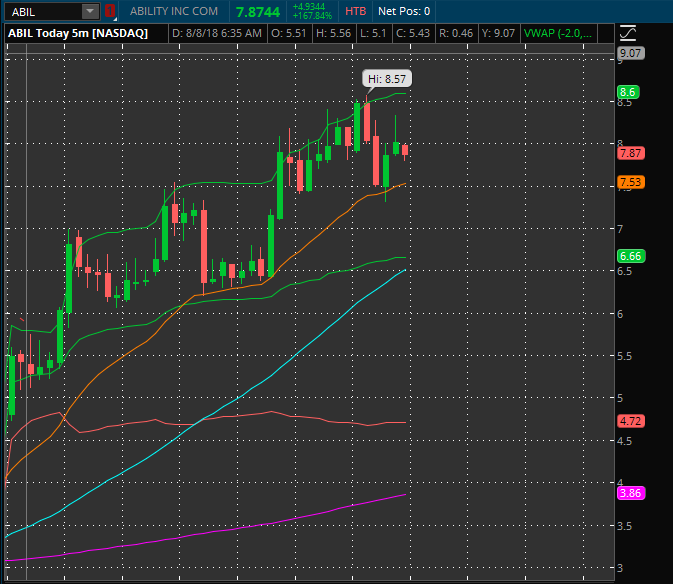Click the green 8.6 upper band label
The height and width of the screenshot is (584, 673).
click(x=628, y=92)
